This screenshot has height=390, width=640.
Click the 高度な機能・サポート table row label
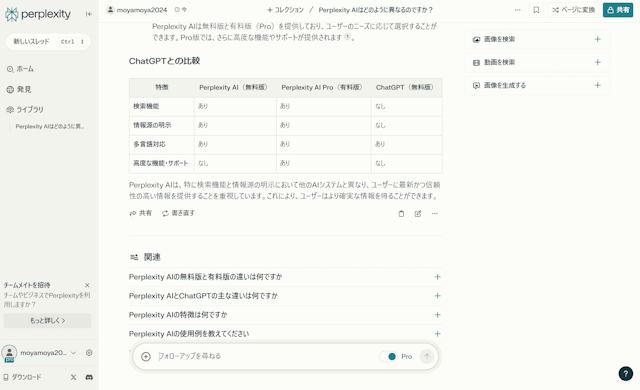click(x=160, y=163)
